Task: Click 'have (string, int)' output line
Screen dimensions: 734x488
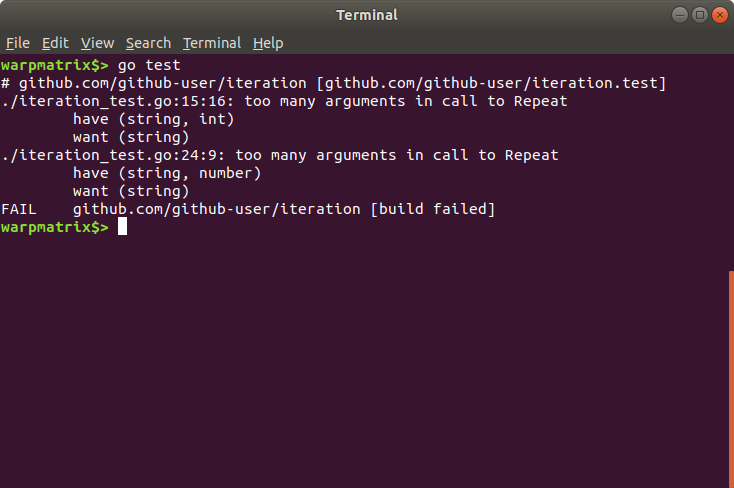Action: point(154,119)
